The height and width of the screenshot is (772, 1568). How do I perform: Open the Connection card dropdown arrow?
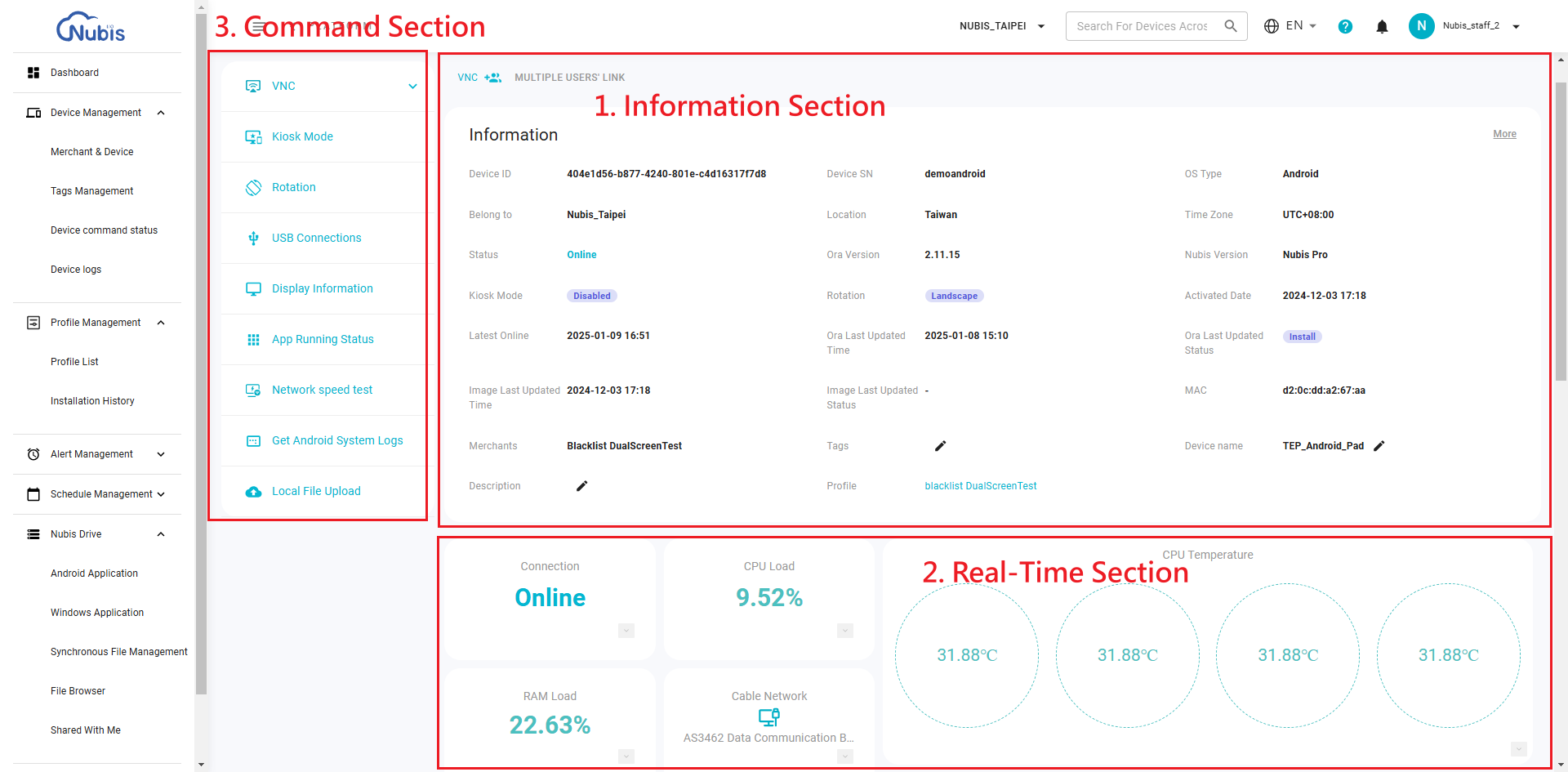626,631
